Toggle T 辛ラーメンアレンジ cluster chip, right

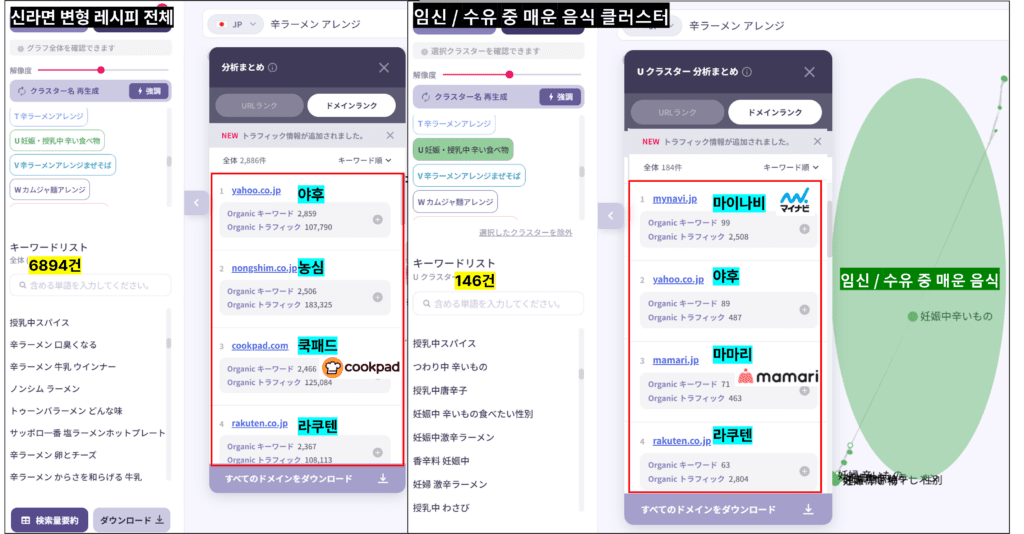tap(455, 123)
